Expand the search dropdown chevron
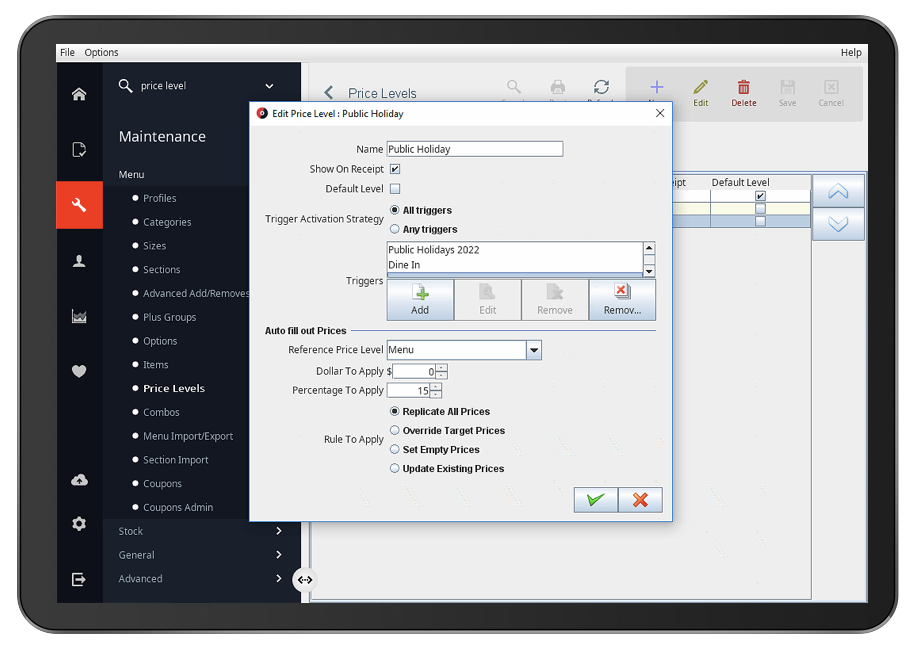Screen dimensions: 921x657 (x=269, y=86)
